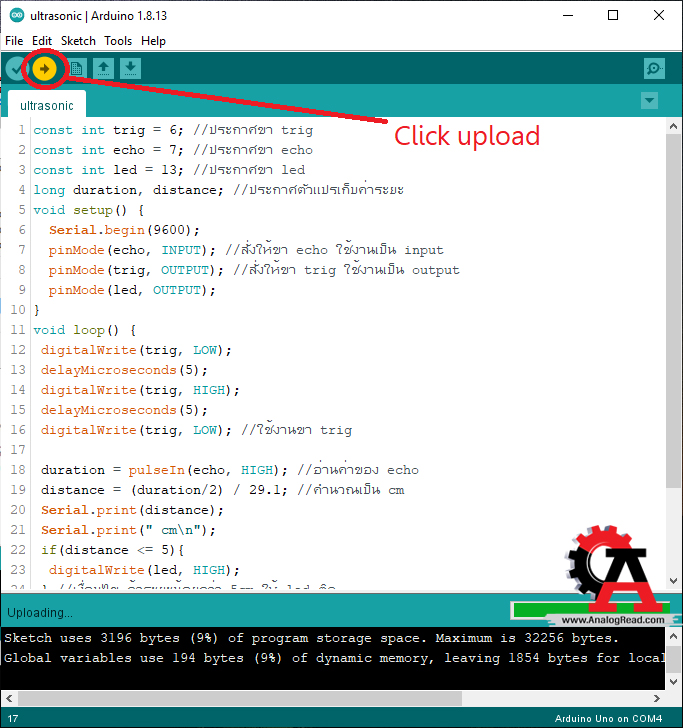Open the Help menu
Image resolution: width=683 pixels, height=728 pixels.
(x=153, y=41)
